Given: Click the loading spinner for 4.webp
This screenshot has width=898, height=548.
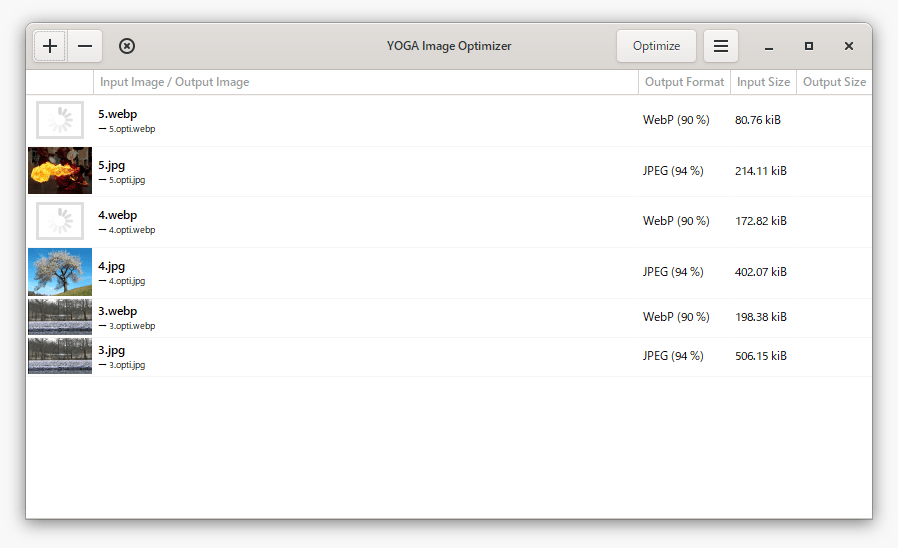Looking at the screenshot, I should [x=60, y=221].
